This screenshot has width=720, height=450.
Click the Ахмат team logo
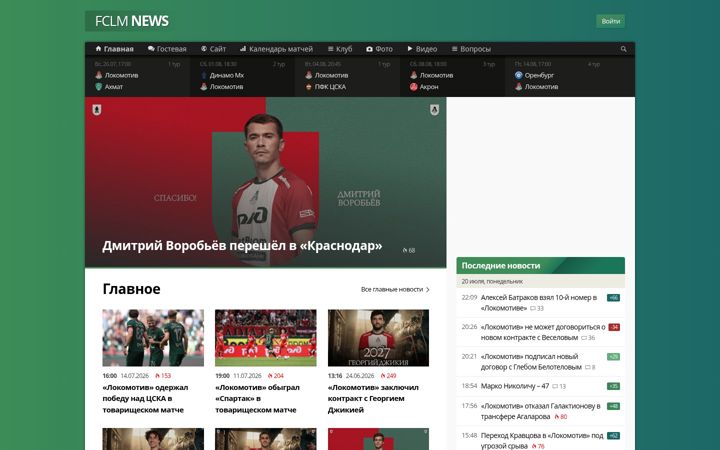(98, 87)
